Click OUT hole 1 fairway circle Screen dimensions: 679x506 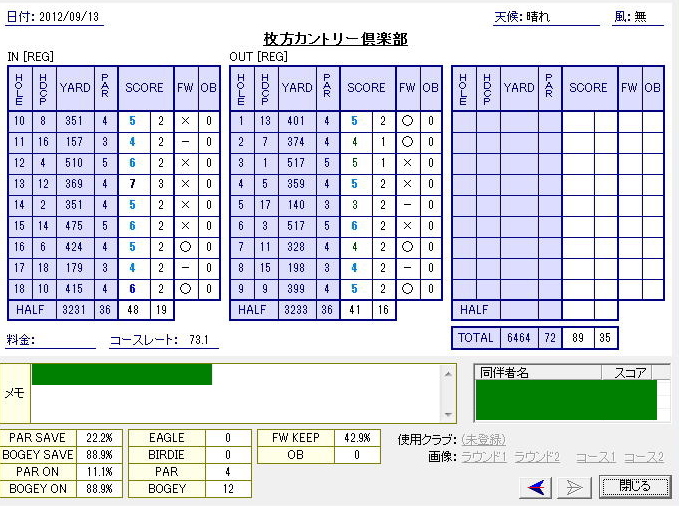407,121
